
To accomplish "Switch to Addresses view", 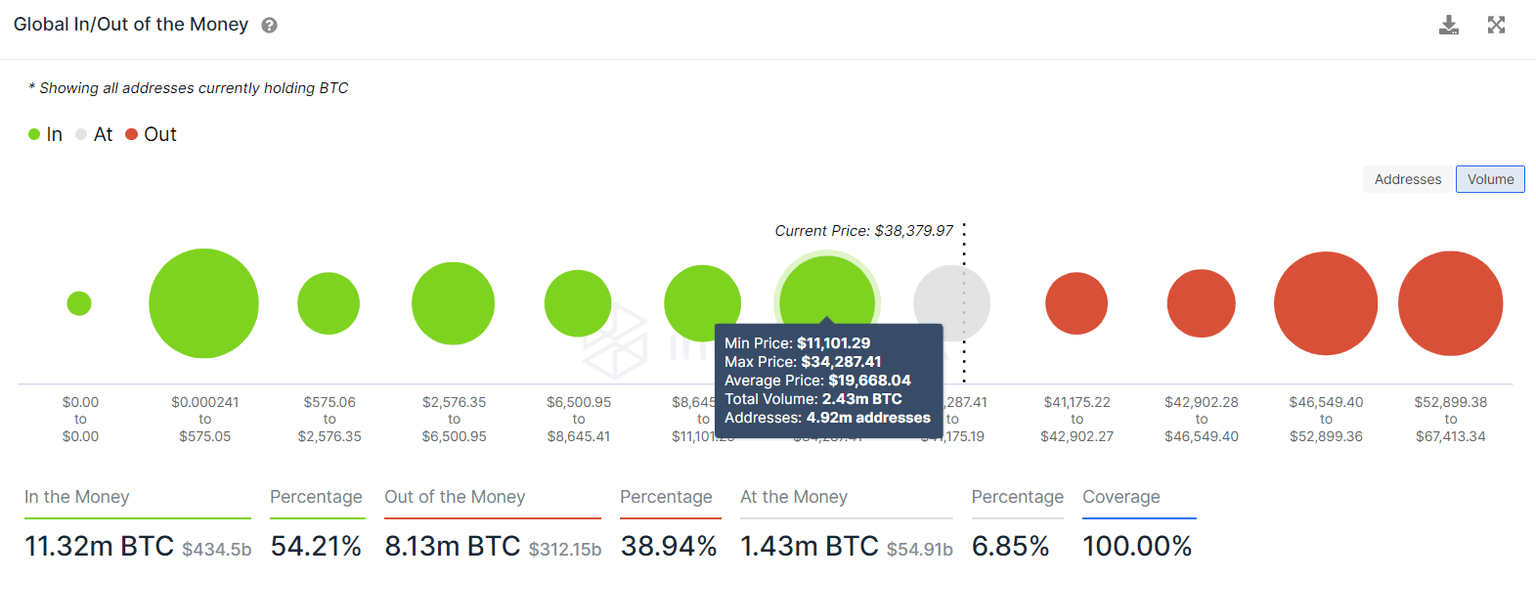I will (1407, 179).
